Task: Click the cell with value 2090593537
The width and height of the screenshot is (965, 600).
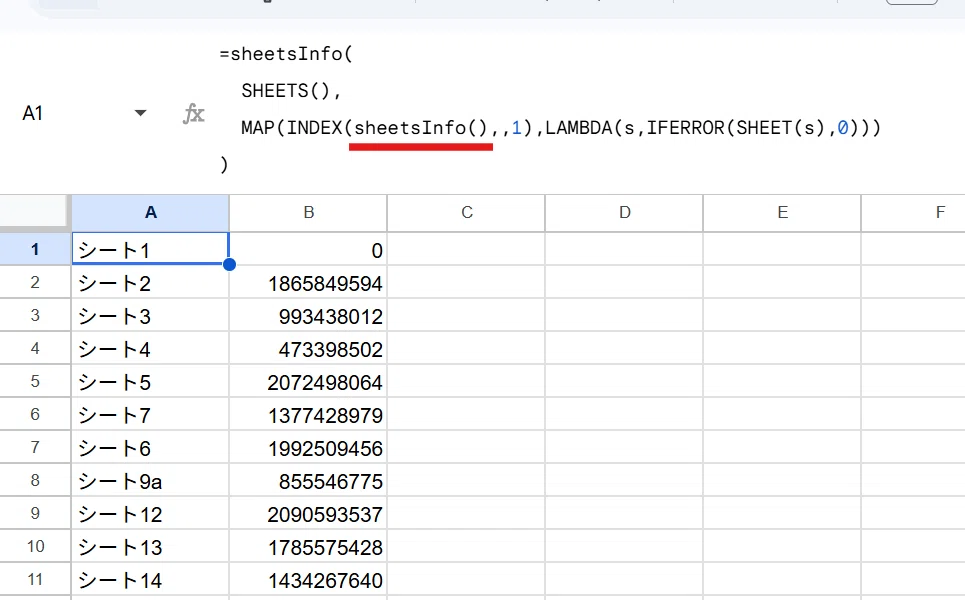Action: [308, 513]
